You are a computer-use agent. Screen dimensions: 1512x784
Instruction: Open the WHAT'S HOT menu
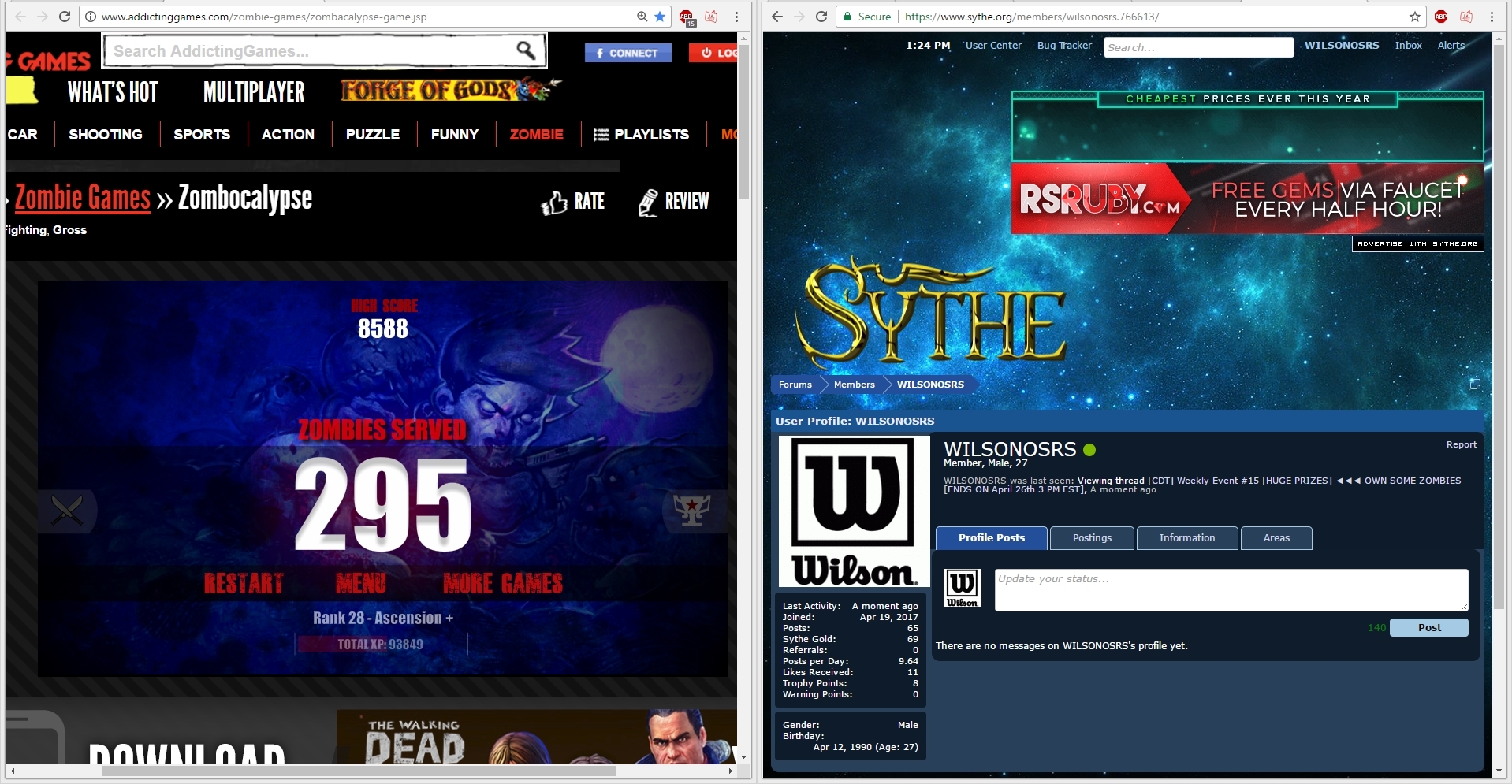pos(113,92)
